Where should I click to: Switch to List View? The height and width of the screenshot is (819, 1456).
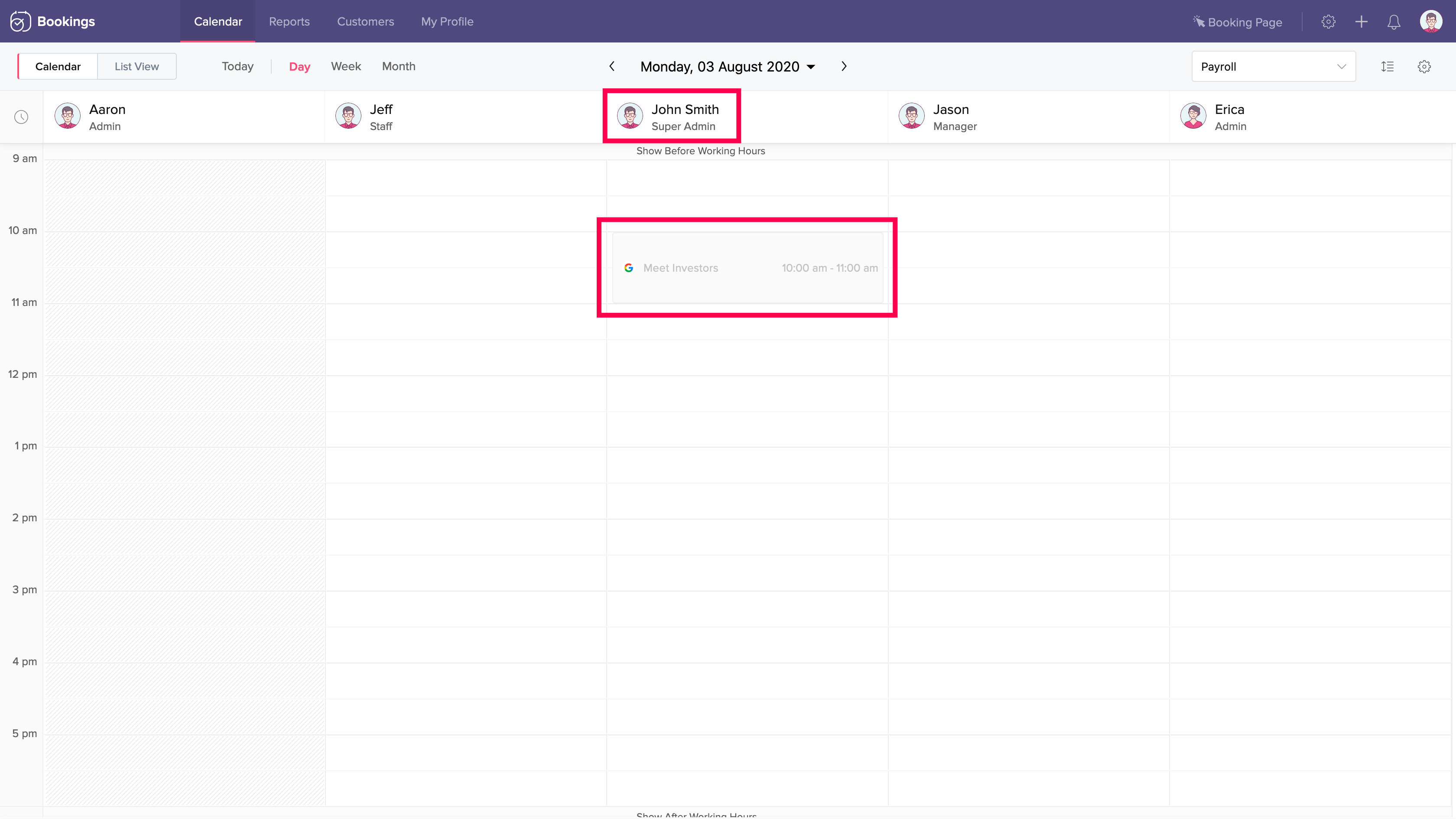pos(136,66)
